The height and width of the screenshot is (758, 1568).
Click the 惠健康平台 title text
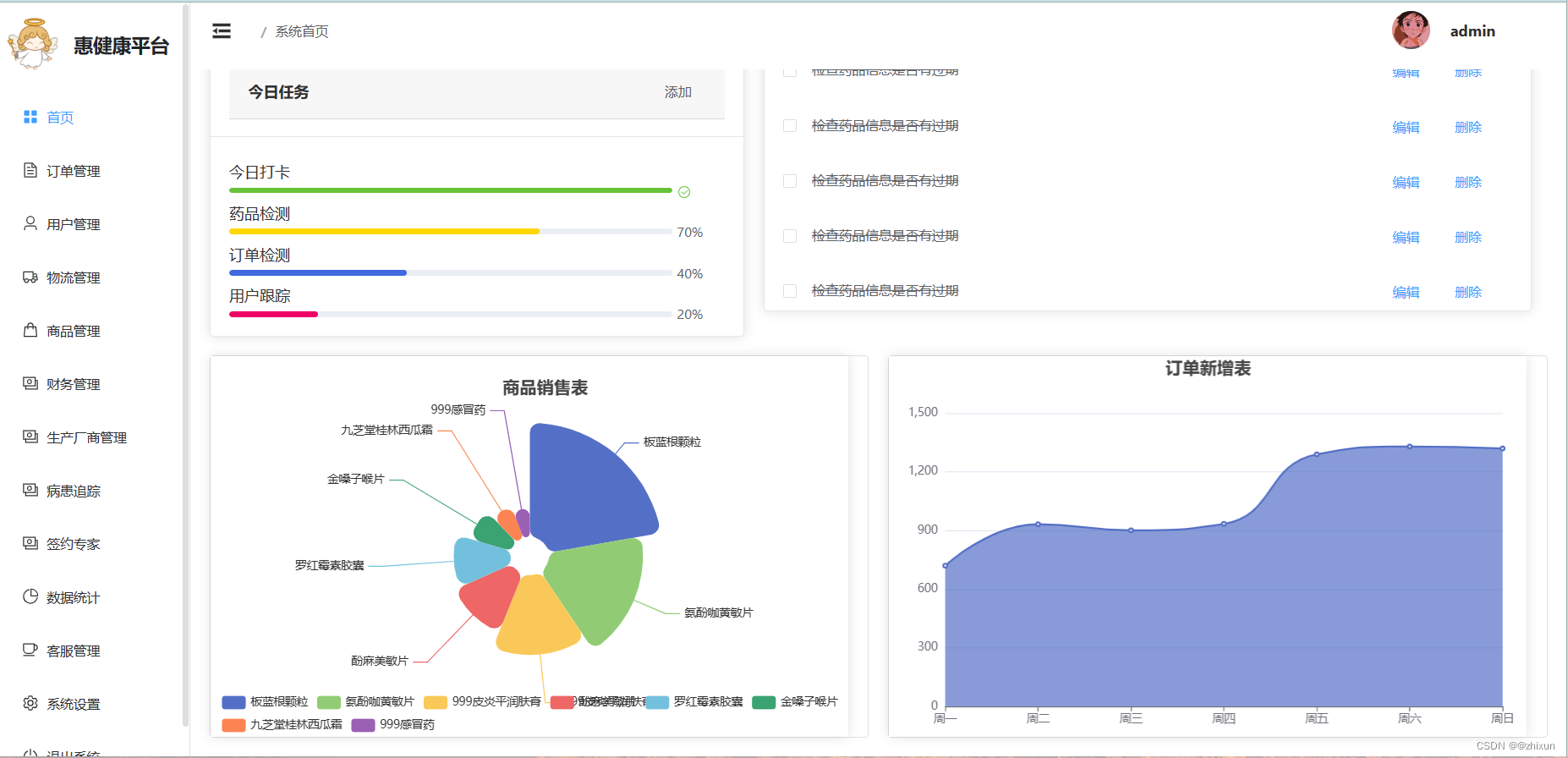pyautogui.click(x=121, y=46)
